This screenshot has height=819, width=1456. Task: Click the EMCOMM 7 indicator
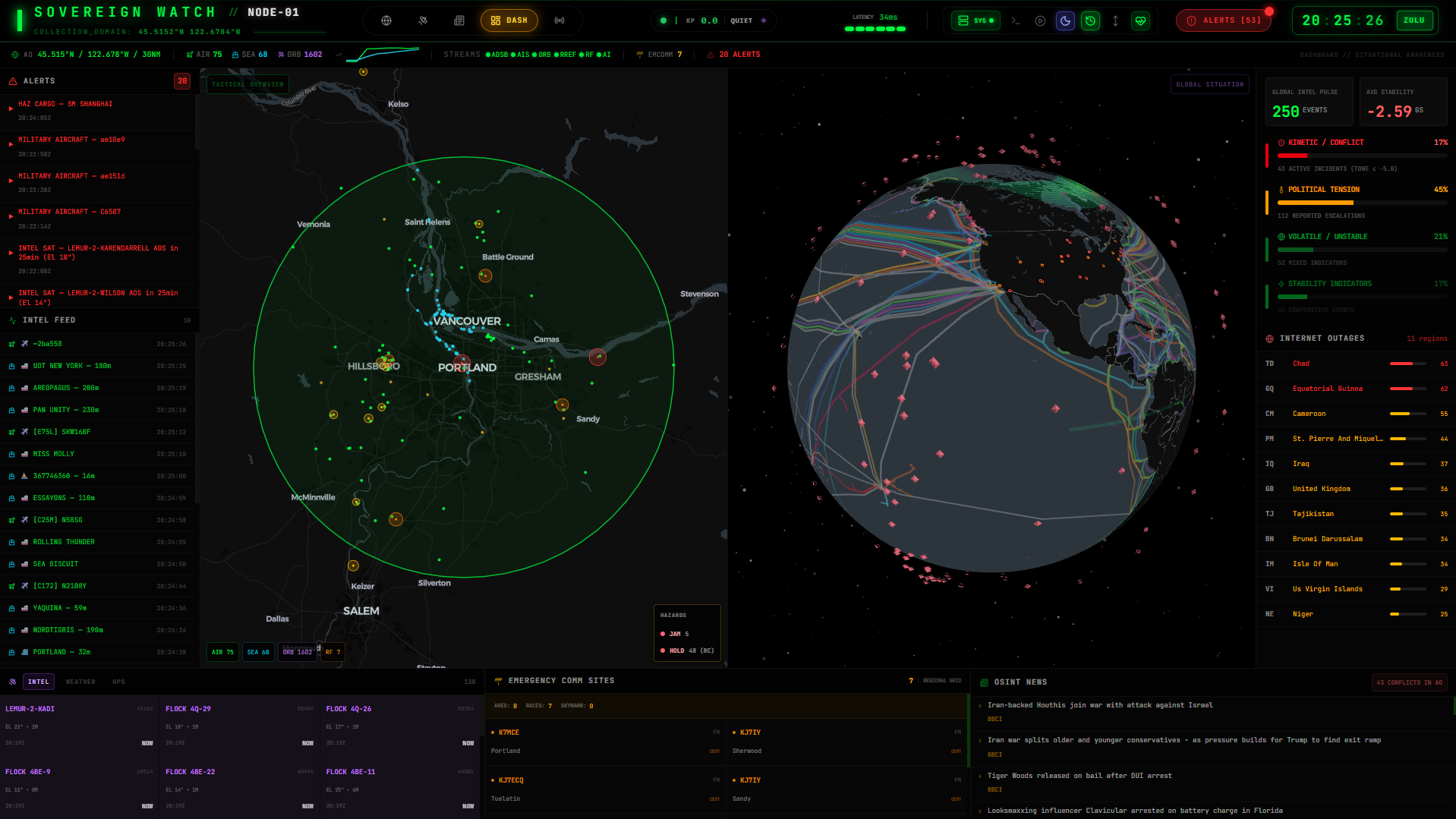[x=660, y=55]
